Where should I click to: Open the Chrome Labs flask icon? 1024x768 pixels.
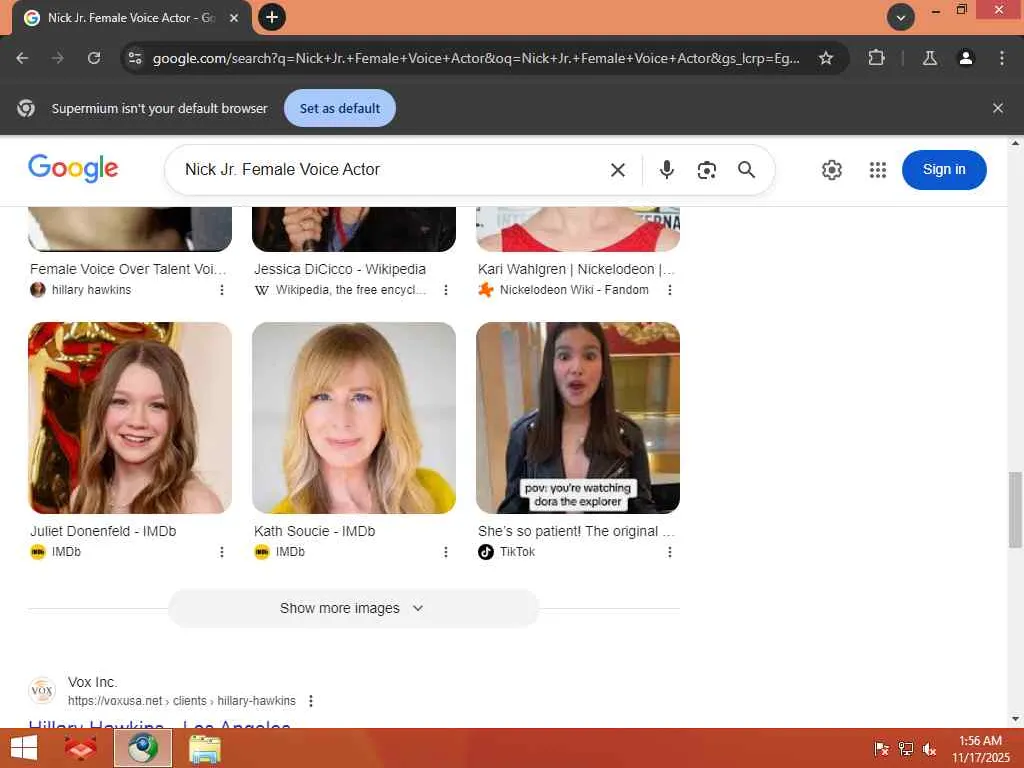(x=930, y=58)
